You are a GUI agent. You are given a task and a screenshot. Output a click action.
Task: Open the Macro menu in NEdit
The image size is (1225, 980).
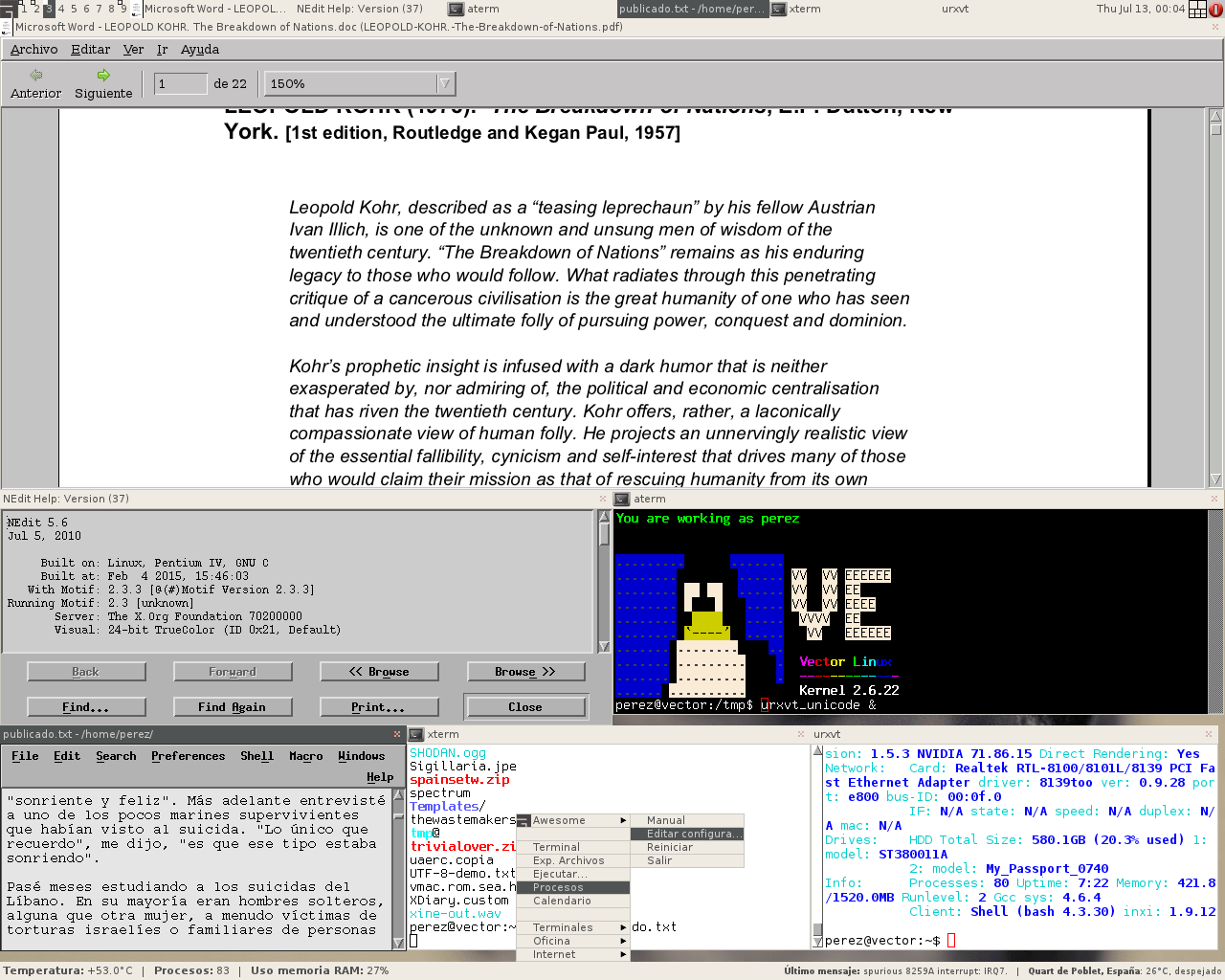point(306,756)
